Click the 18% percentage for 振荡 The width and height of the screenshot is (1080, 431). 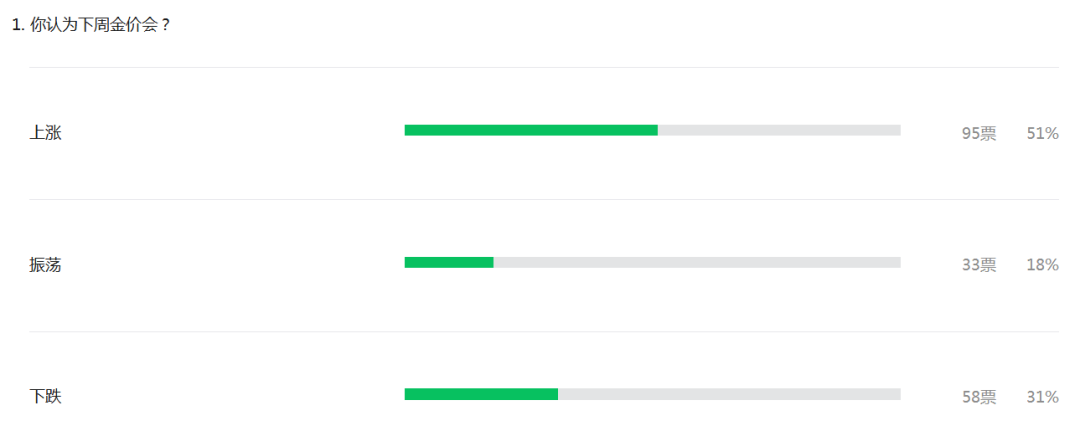1042,265
